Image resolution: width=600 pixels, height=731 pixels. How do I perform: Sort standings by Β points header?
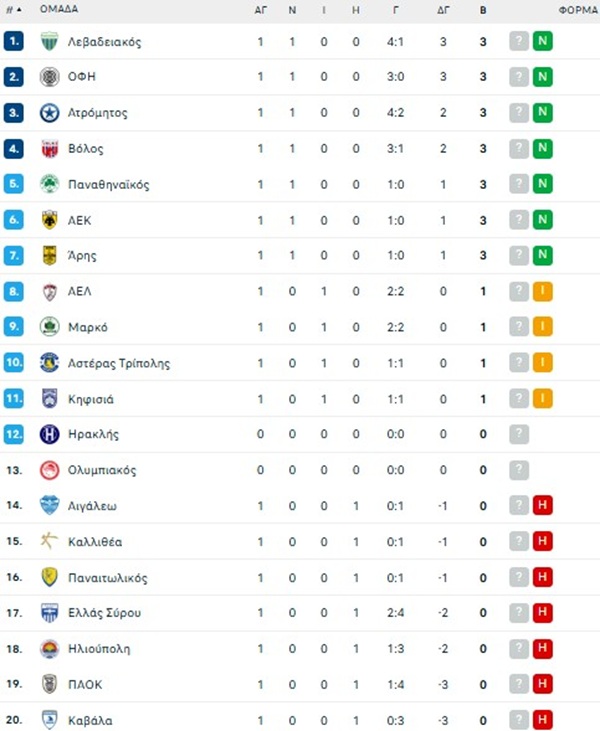pyautogui.click(x=483, y=10)
